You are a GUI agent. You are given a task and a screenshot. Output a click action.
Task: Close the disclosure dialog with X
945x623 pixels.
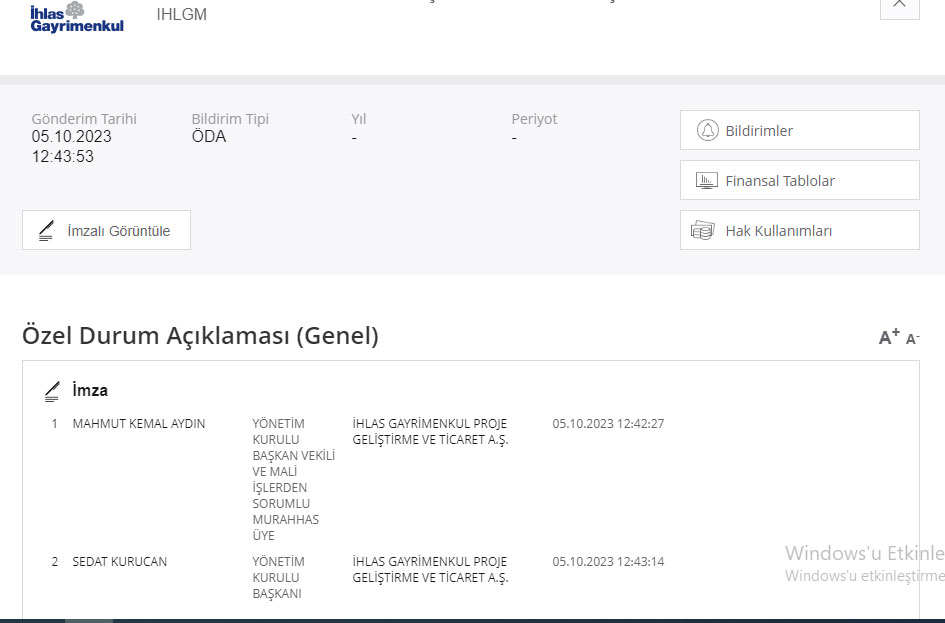(899, 5)
